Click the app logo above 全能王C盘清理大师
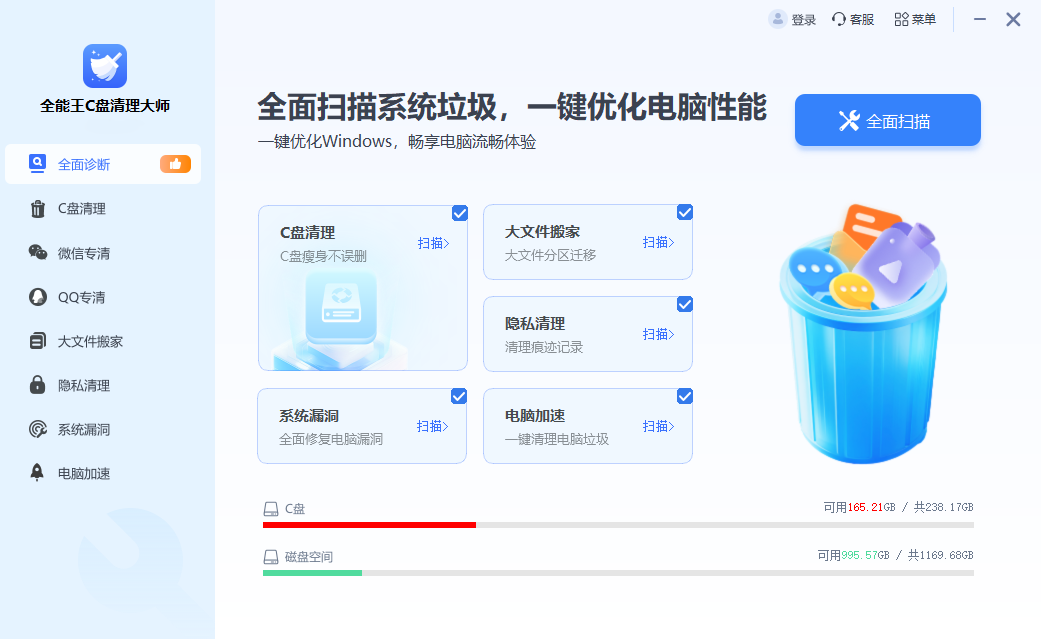1041x639 pixels. (104, 66)
